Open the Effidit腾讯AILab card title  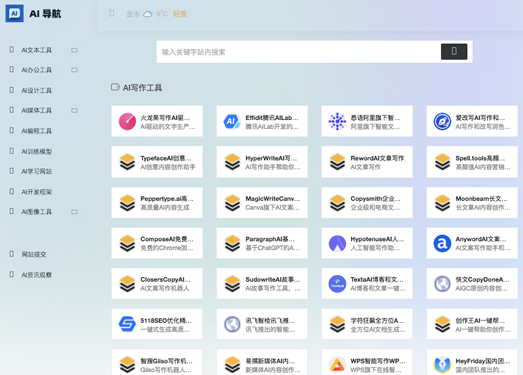272,118
